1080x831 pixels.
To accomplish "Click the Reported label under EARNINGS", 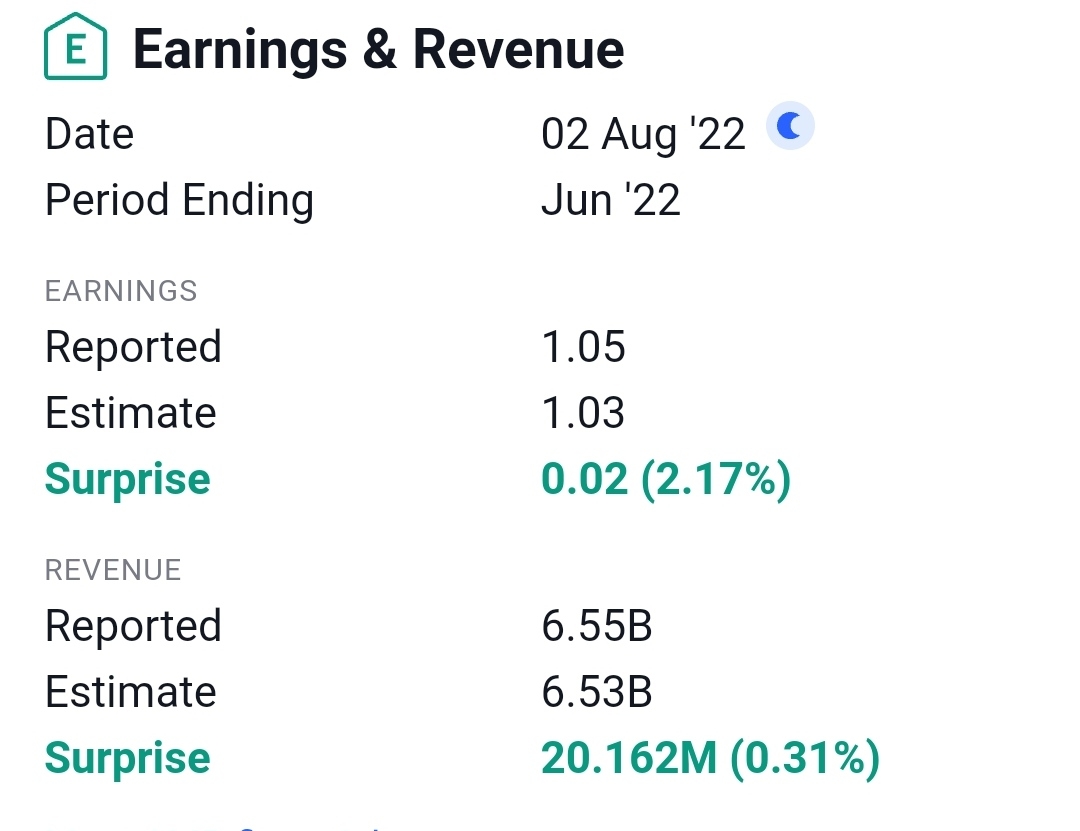I will [x=133, y=347].
